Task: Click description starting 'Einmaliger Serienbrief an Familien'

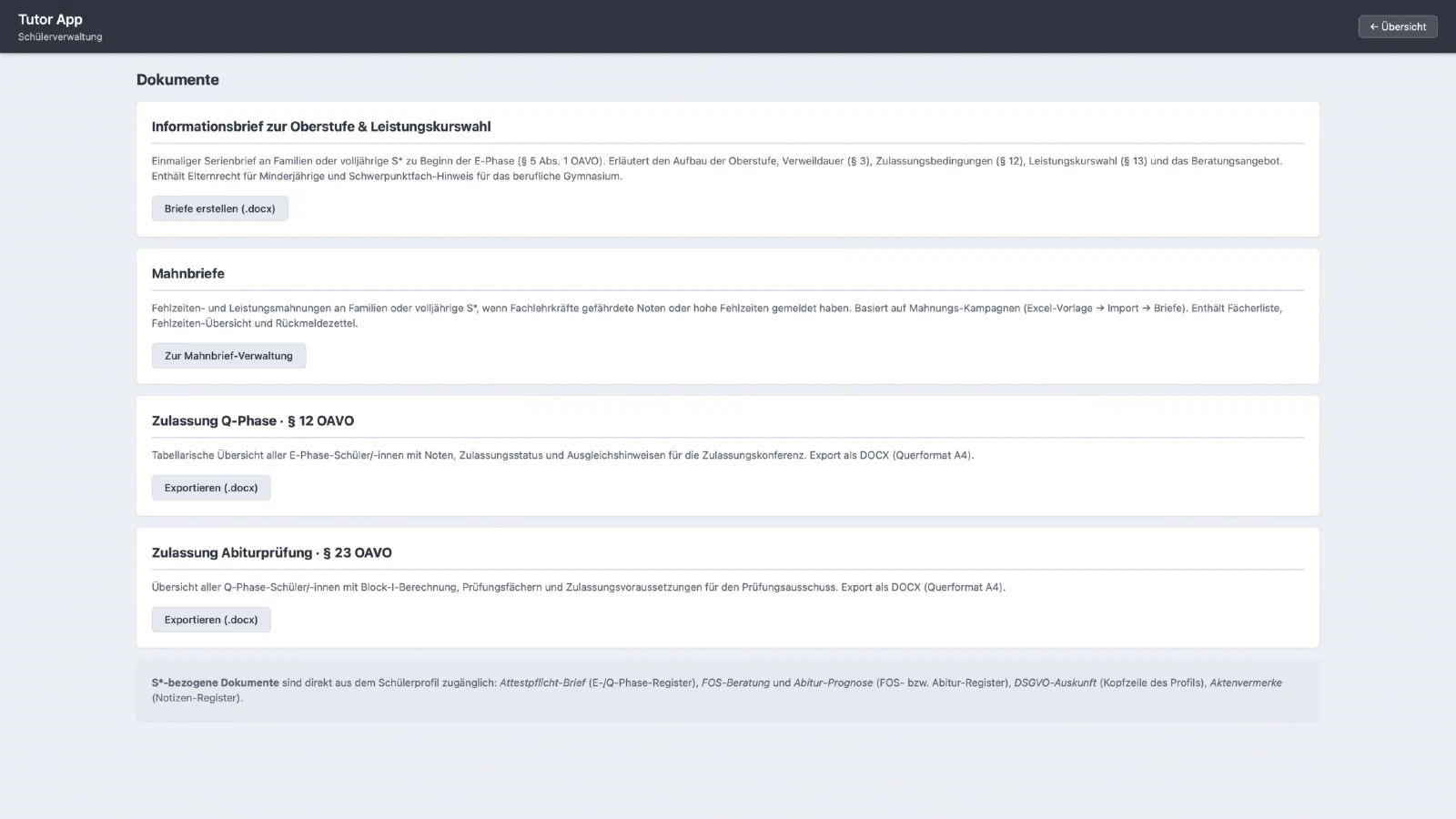Action: (727, 168)
